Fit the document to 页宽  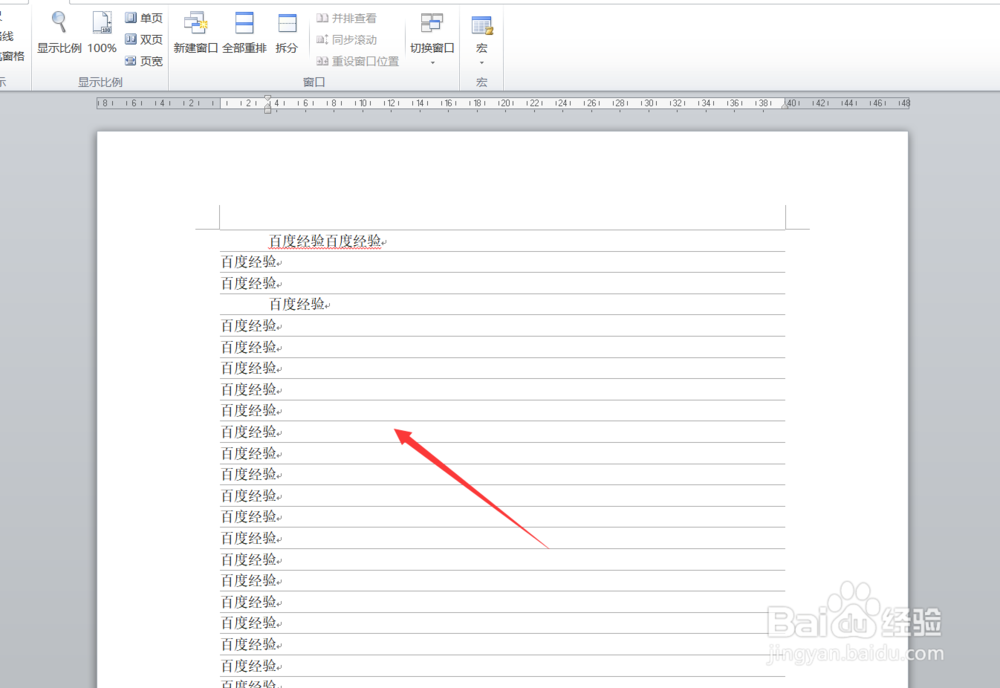pyautogui.click(x=143, y=61)
